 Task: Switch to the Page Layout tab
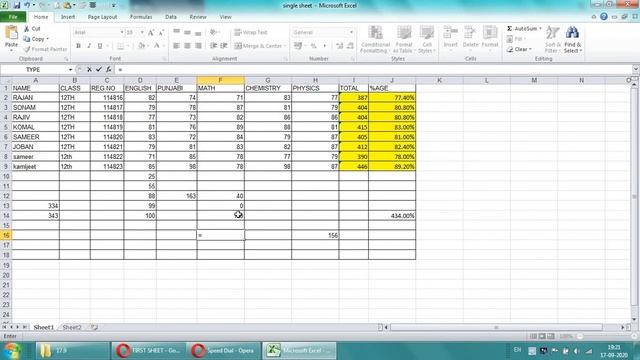click(102, 17)
